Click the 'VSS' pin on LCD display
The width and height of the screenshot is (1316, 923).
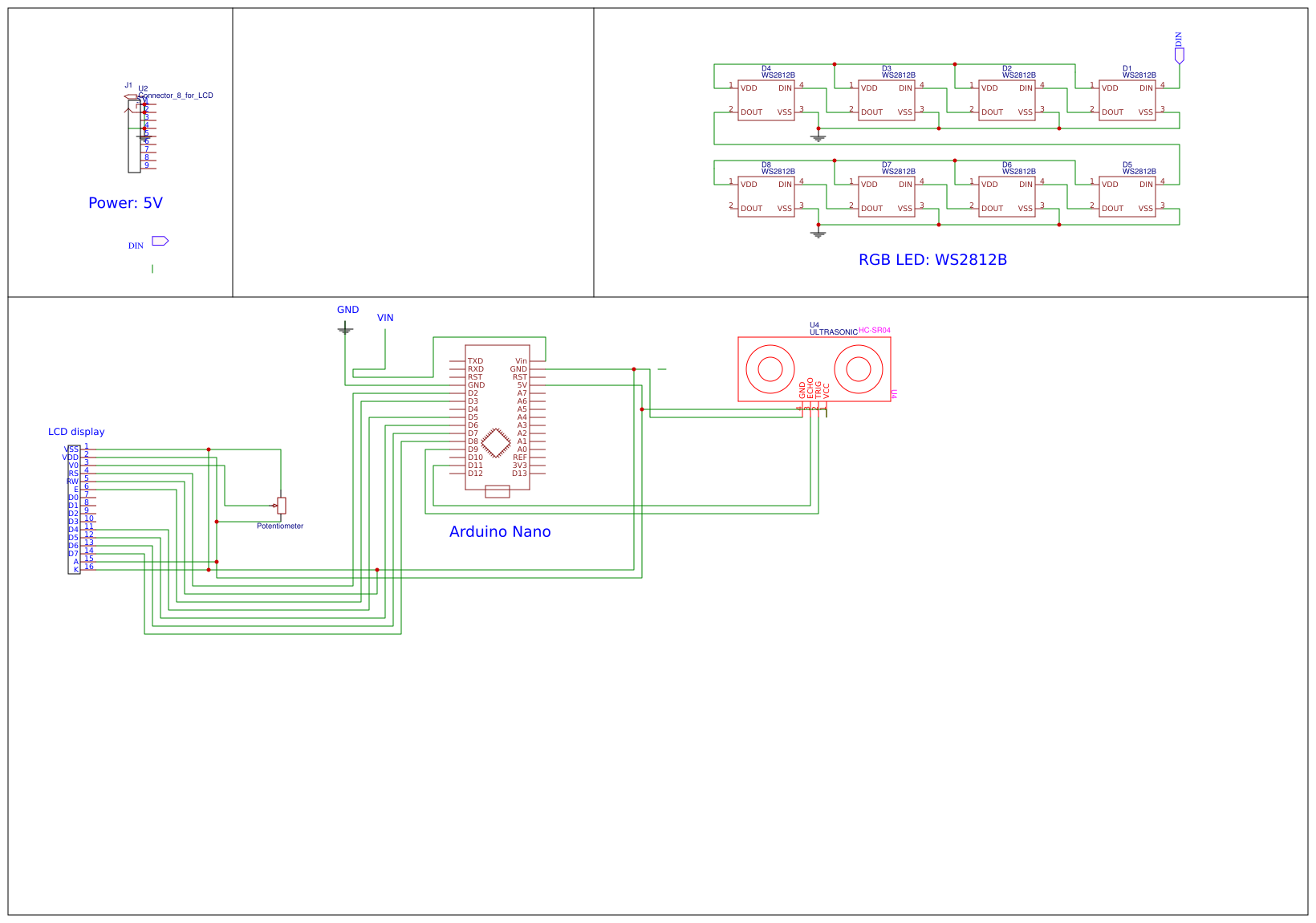(71, 449)
